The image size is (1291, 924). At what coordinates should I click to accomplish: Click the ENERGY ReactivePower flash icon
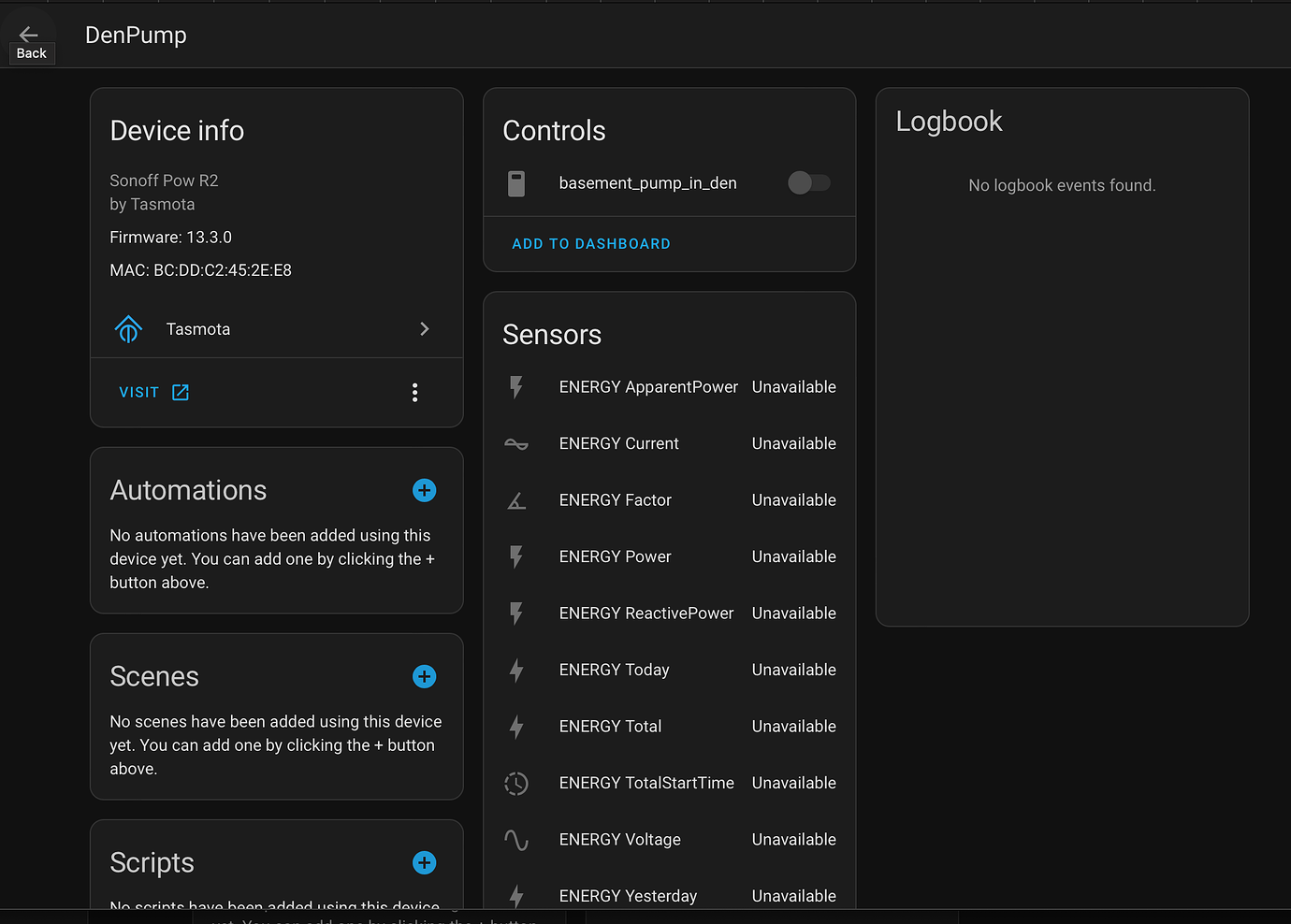(516, 614)
